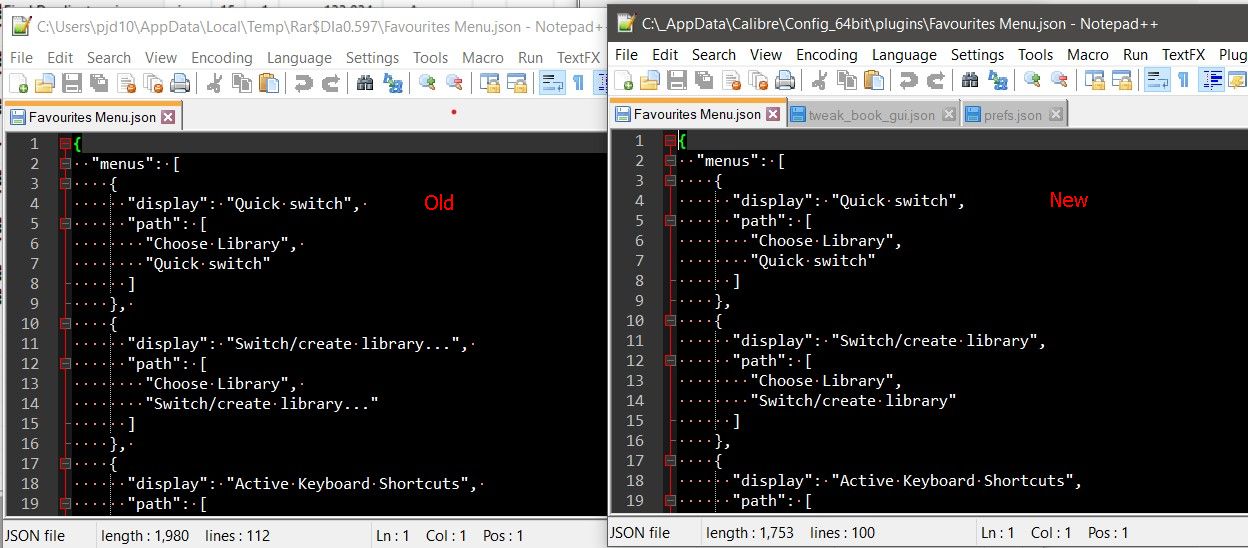Toggle Word wrap in New window toolbar
This screenshot has height=548, width=1248.
pos(1157,80)
